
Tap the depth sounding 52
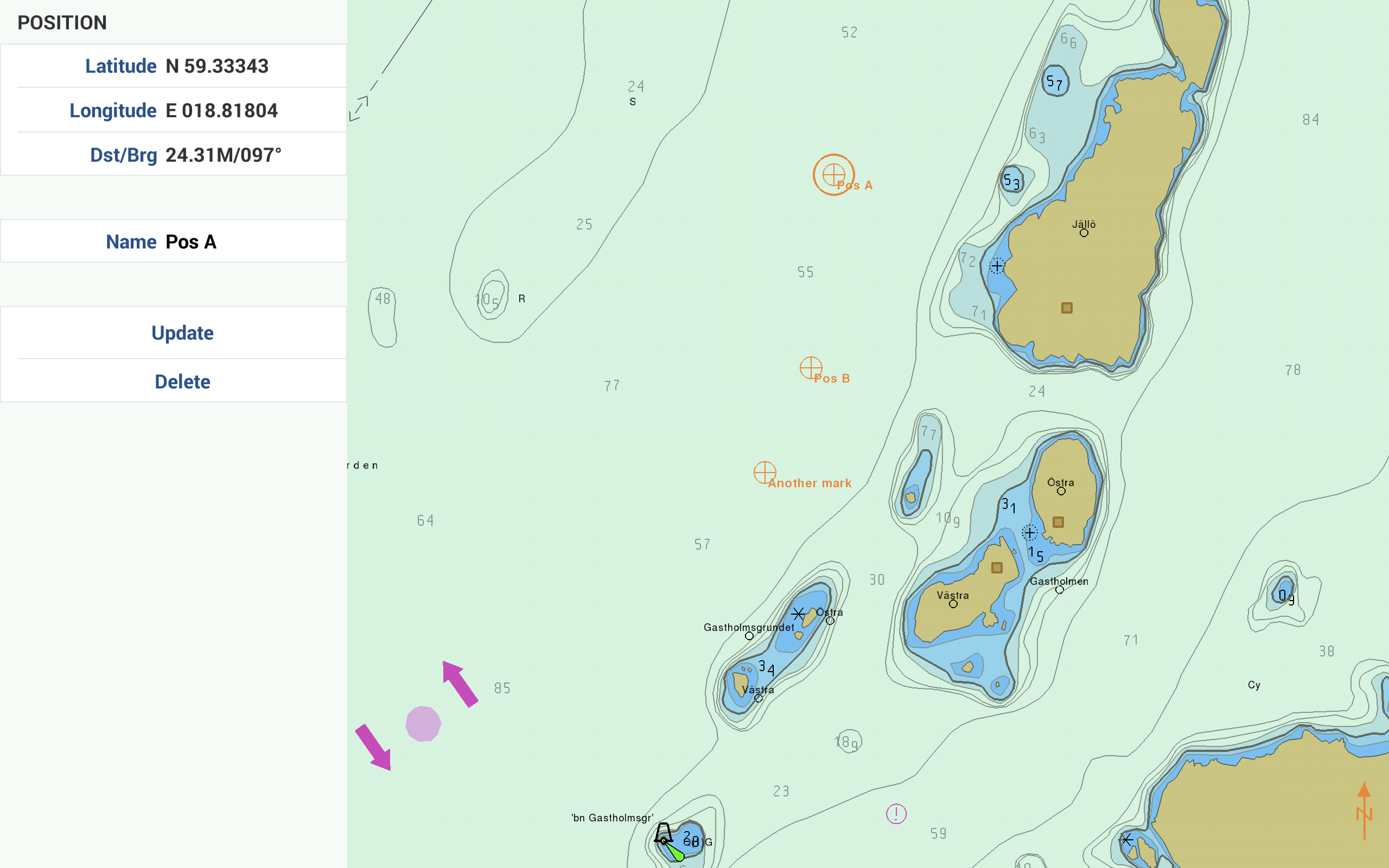pyautogui.click(x=850, y=32)
